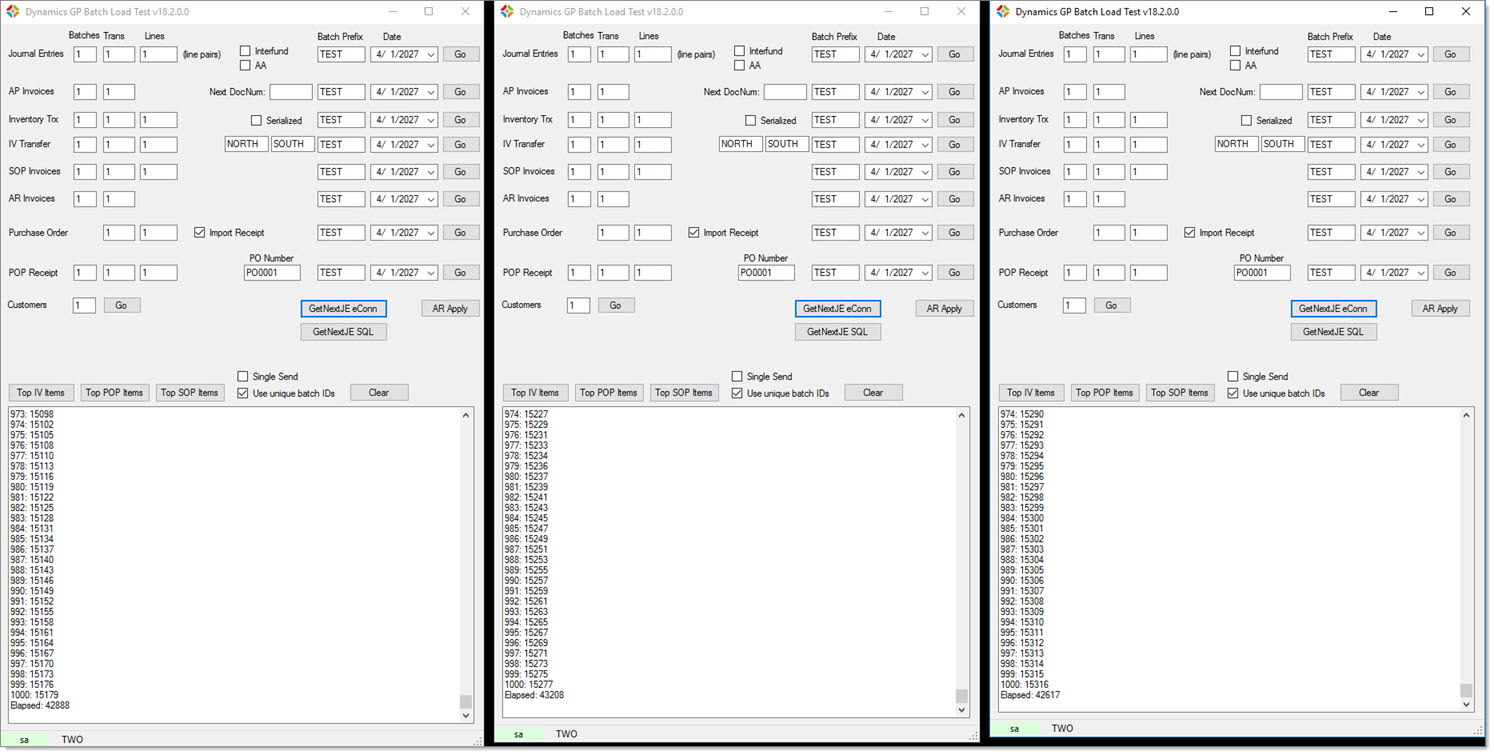Select the NORTH site field in the left window
Viewport: 1494px width, 755px height.
246,145
